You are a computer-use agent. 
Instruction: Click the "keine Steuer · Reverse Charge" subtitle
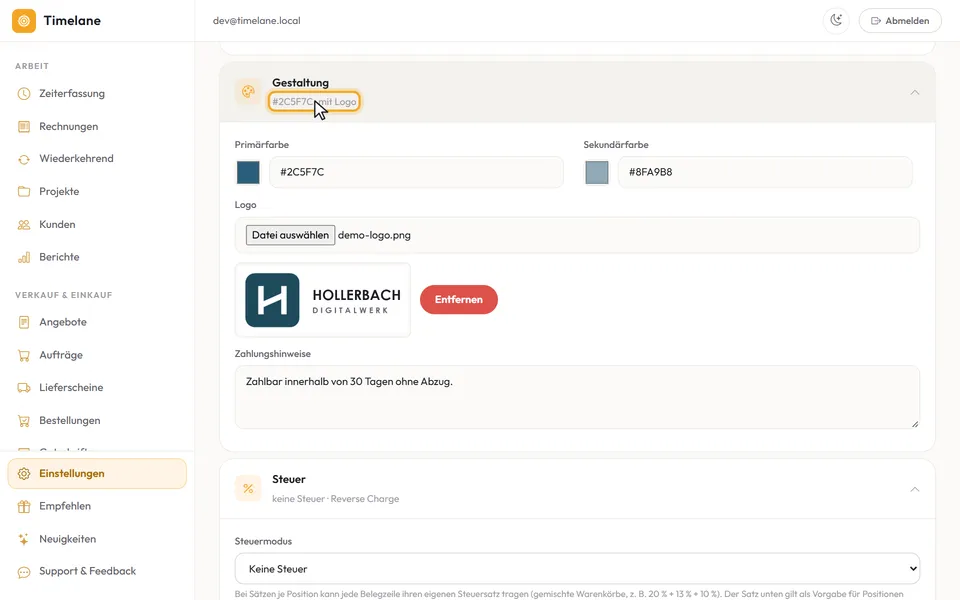click(x=336, y=499)
